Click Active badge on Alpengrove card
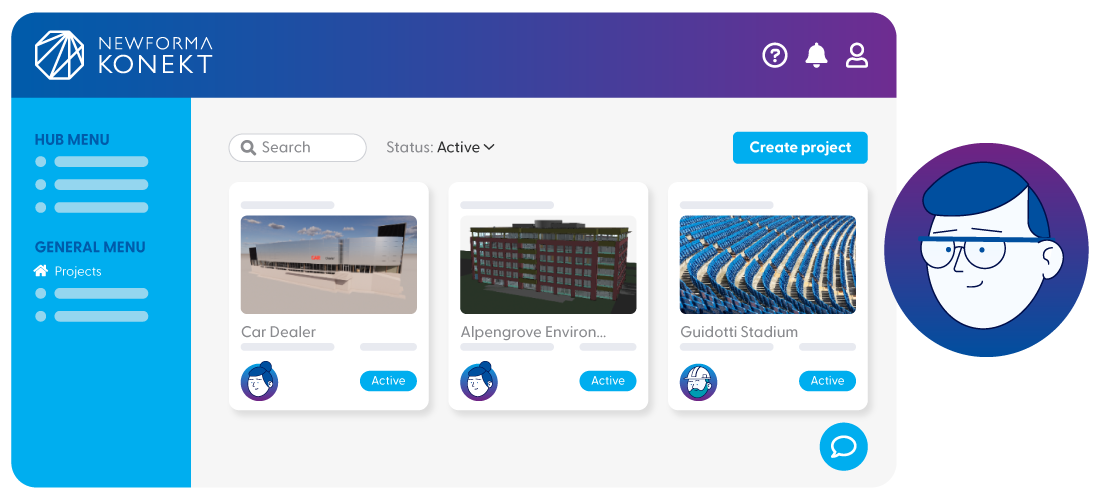1100x500 pixels. (608, 381)
